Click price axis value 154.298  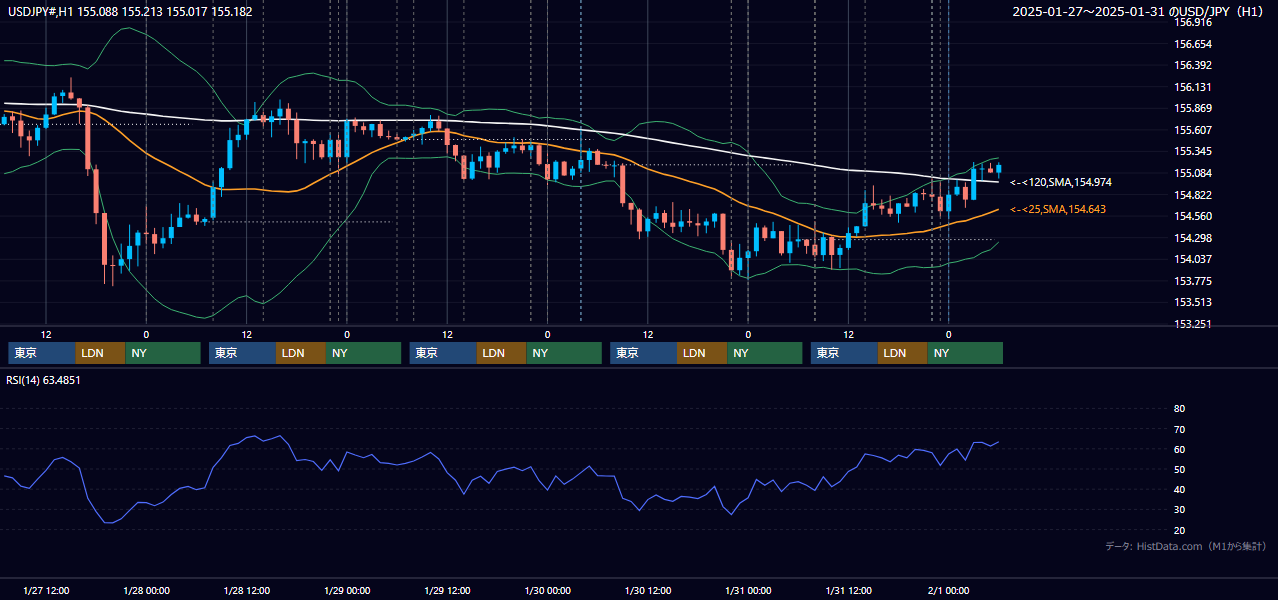[1192, 238]
